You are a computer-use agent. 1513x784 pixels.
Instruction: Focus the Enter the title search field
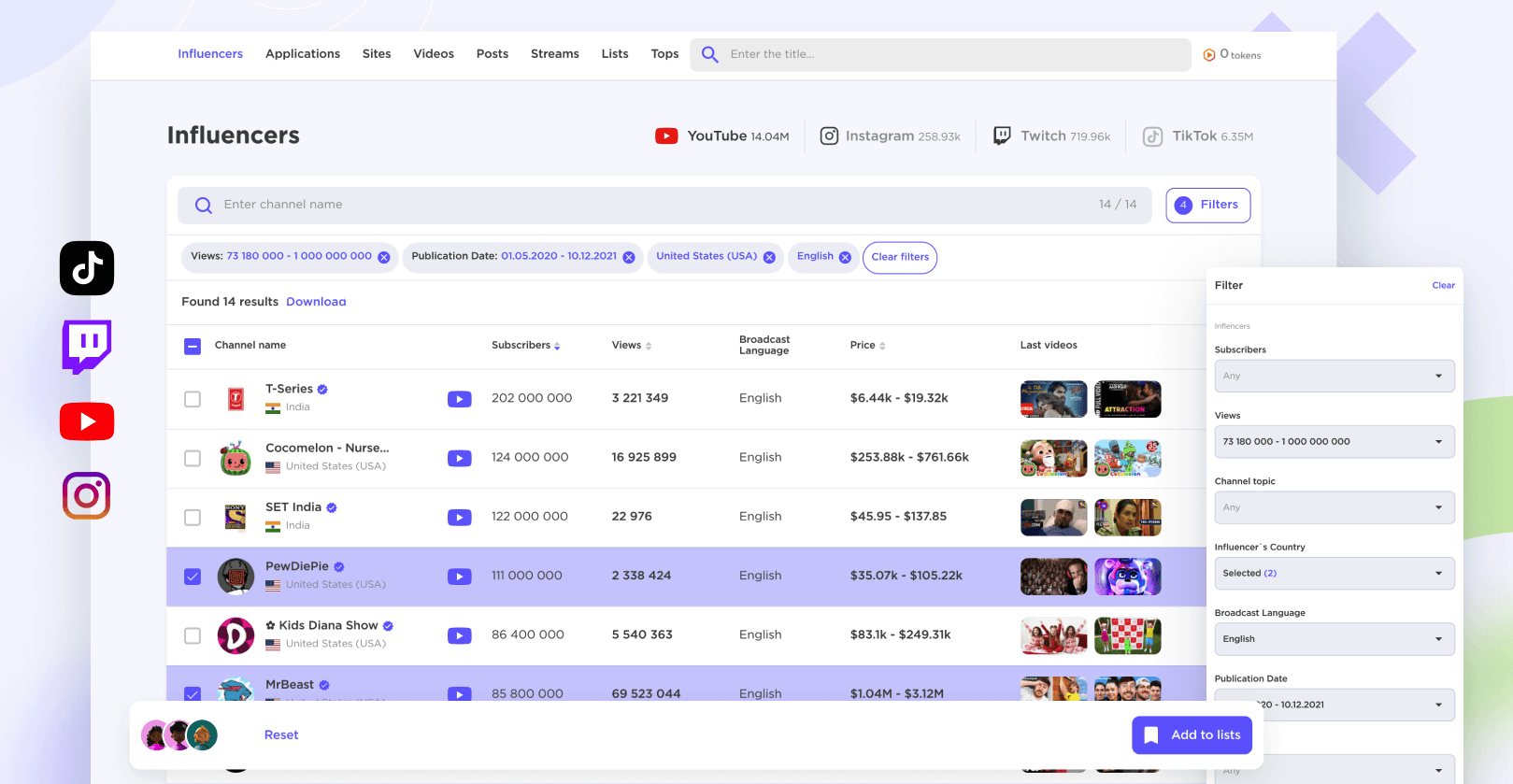pos(941,54)
